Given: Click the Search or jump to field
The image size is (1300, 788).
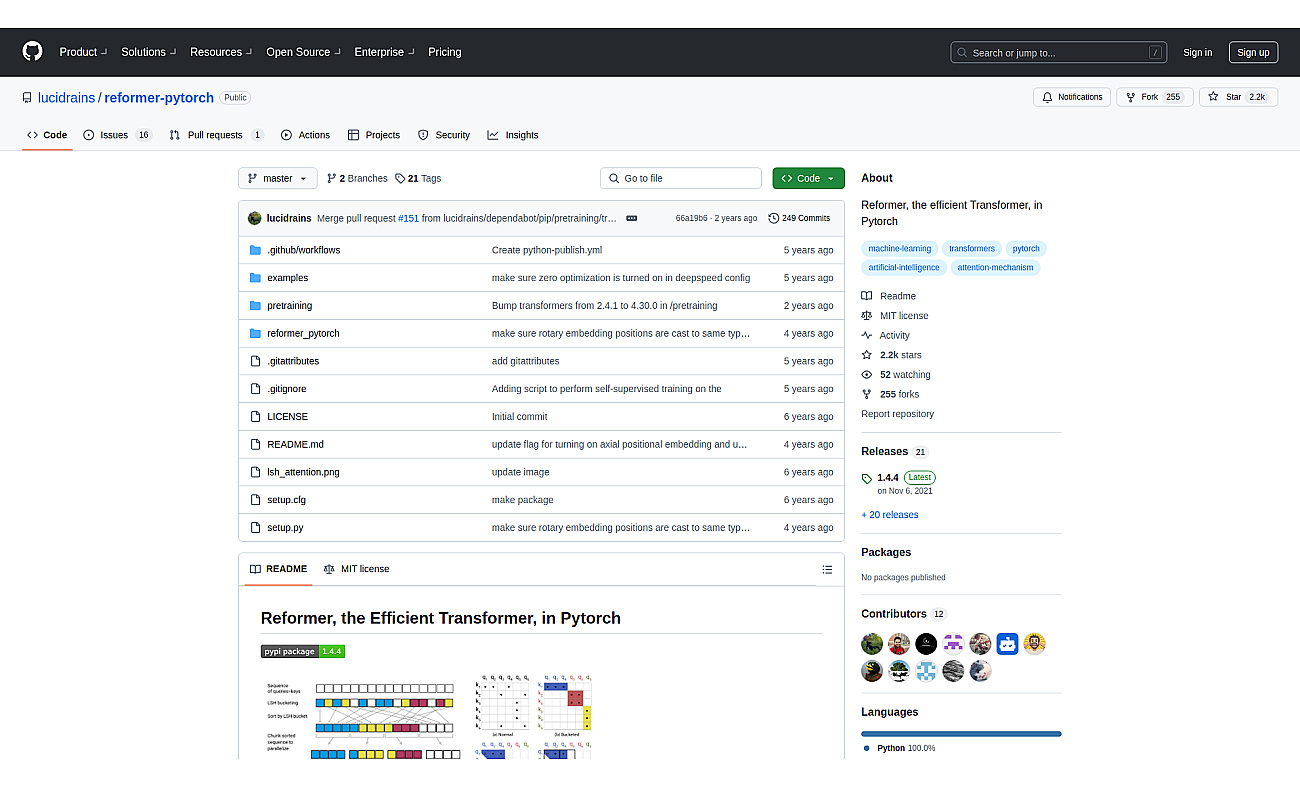Looking at the screenshot, I should pos(1058,52).
